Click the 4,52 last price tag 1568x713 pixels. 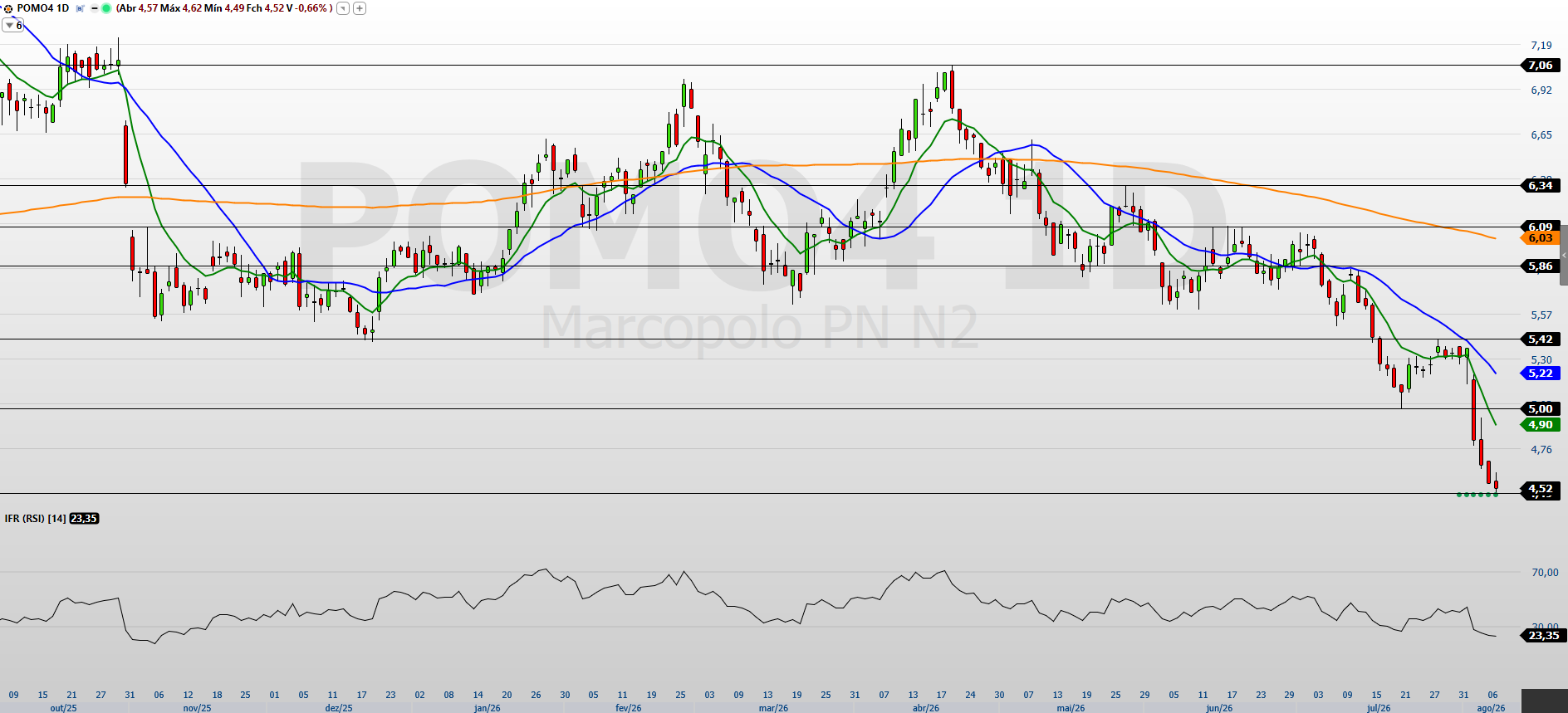pyautogui.click(x=1540, y=489)
